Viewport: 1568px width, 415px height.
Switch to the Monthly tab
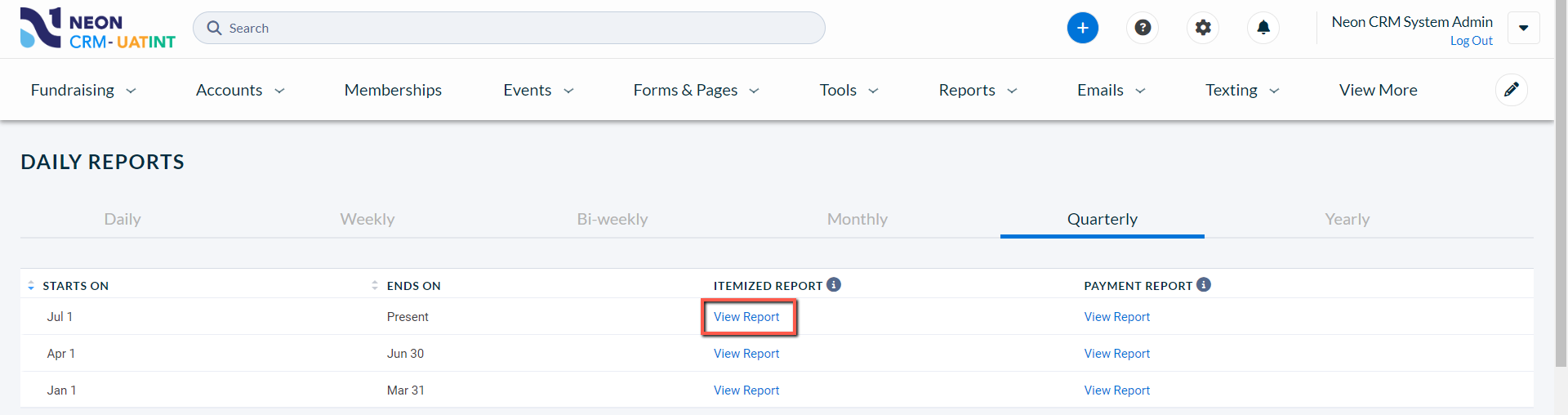pyautogui.click(x=857, y=219)
